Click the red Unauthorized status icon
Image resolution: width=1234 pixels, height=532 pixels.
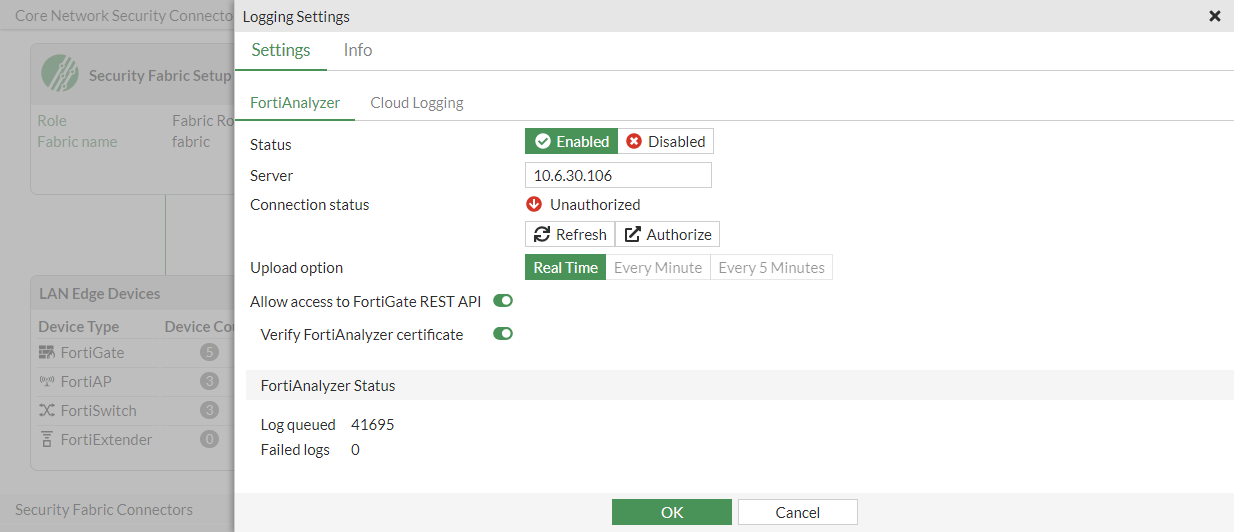[533, 204]
